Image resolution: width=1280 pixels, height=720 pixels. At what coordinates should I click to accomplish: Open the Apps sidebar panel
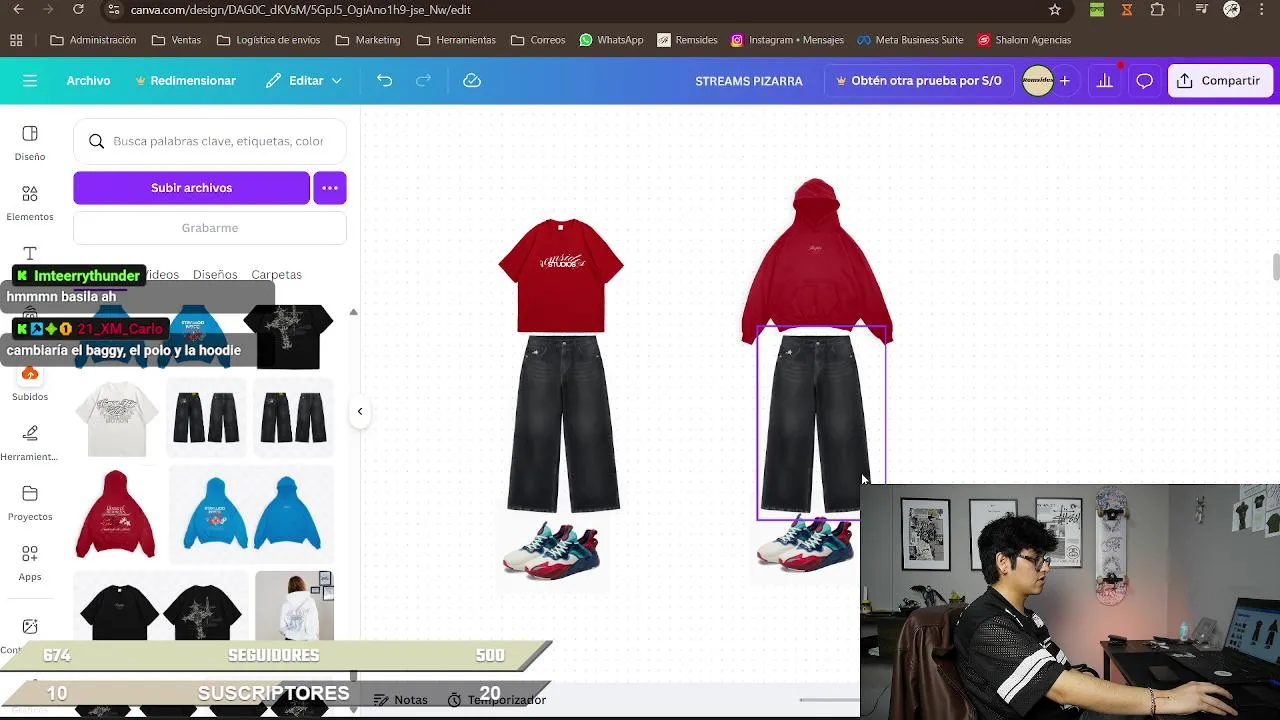click(30, 563)
